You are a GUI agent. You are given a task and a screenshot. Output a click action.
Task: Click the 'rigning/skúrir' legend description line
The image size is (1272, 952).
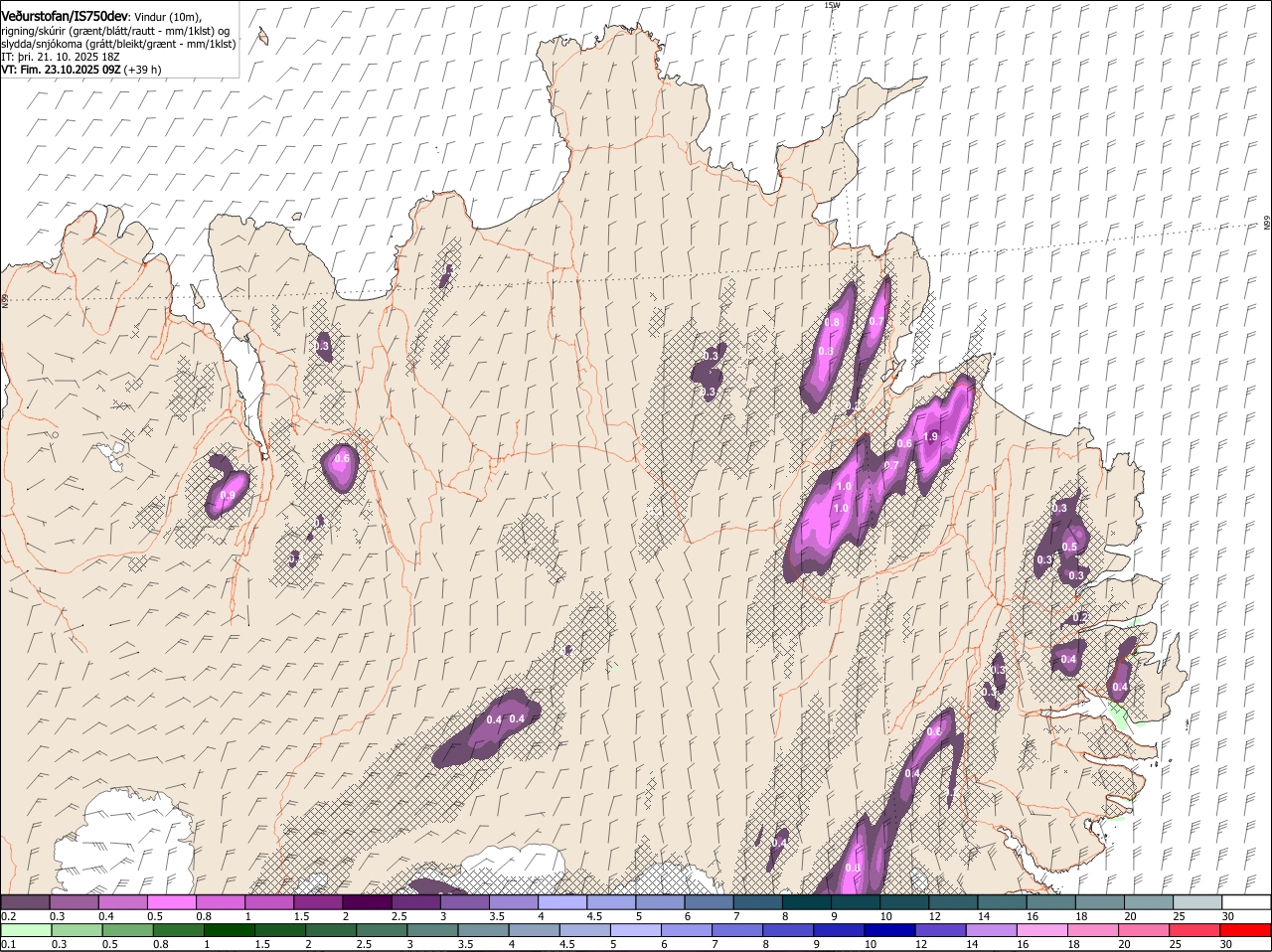[x=115, y=30]
